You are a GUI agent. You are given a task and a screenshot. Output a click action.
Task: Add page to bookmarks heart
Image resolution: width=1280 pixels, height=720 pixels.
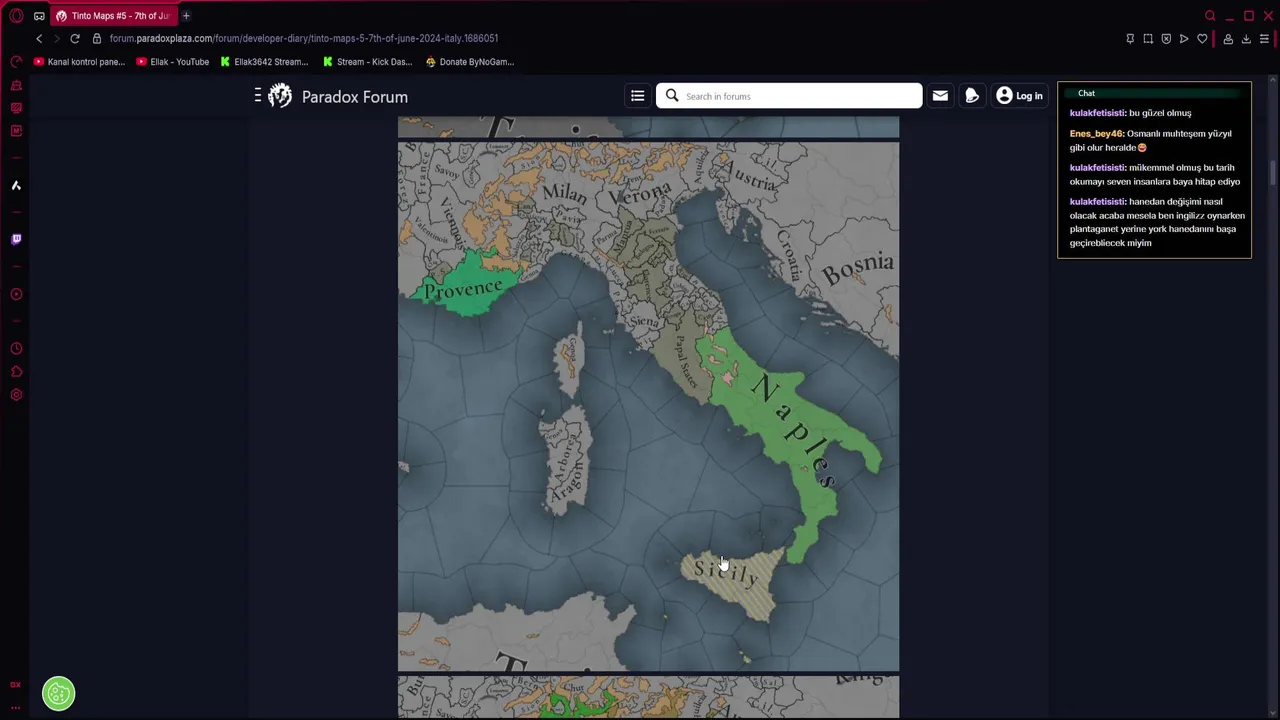[x=1202, y=39]
